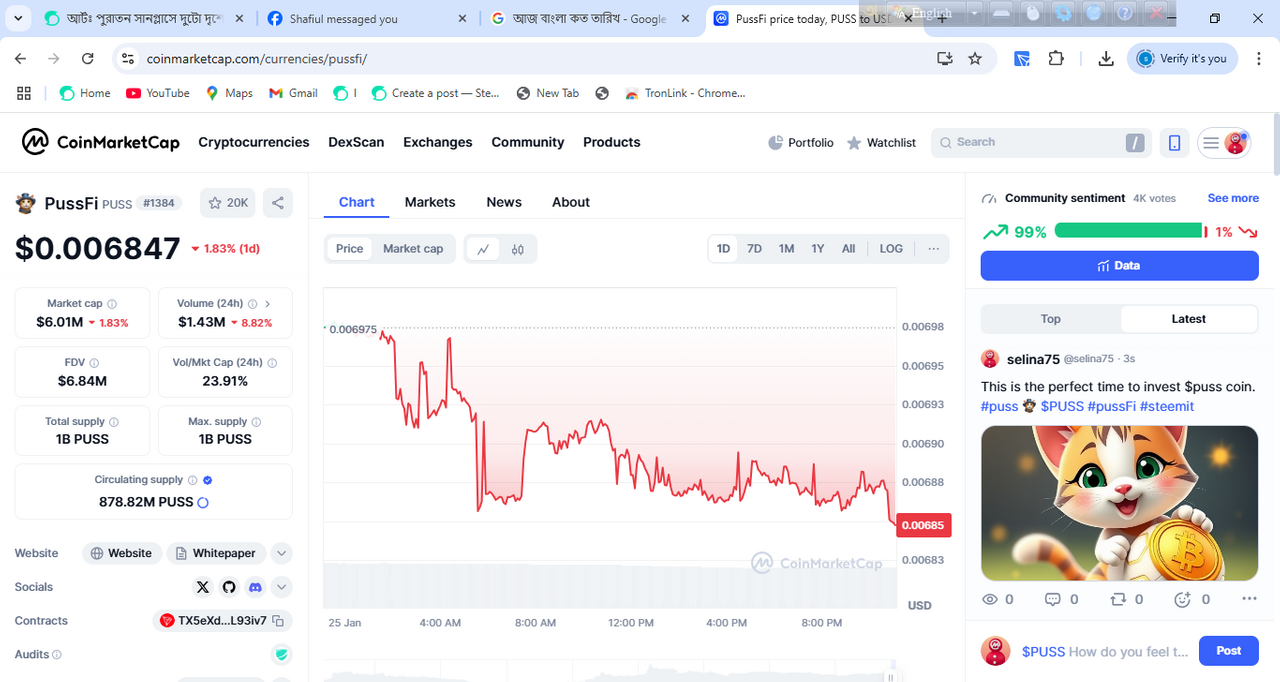Switch to the News tab
The width and height of the screenshot is (1280, 682).
point(504,202)
